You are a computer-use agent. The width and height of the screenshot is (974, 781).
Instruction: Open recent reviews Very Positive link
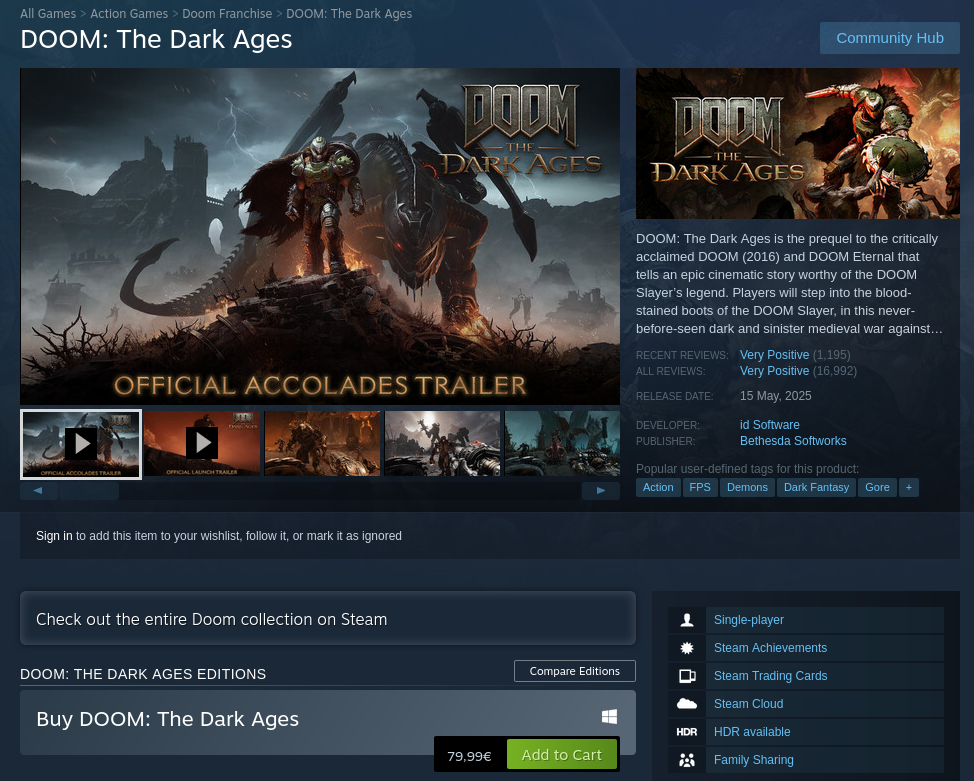pyautogui.click(x=774, y=355)
